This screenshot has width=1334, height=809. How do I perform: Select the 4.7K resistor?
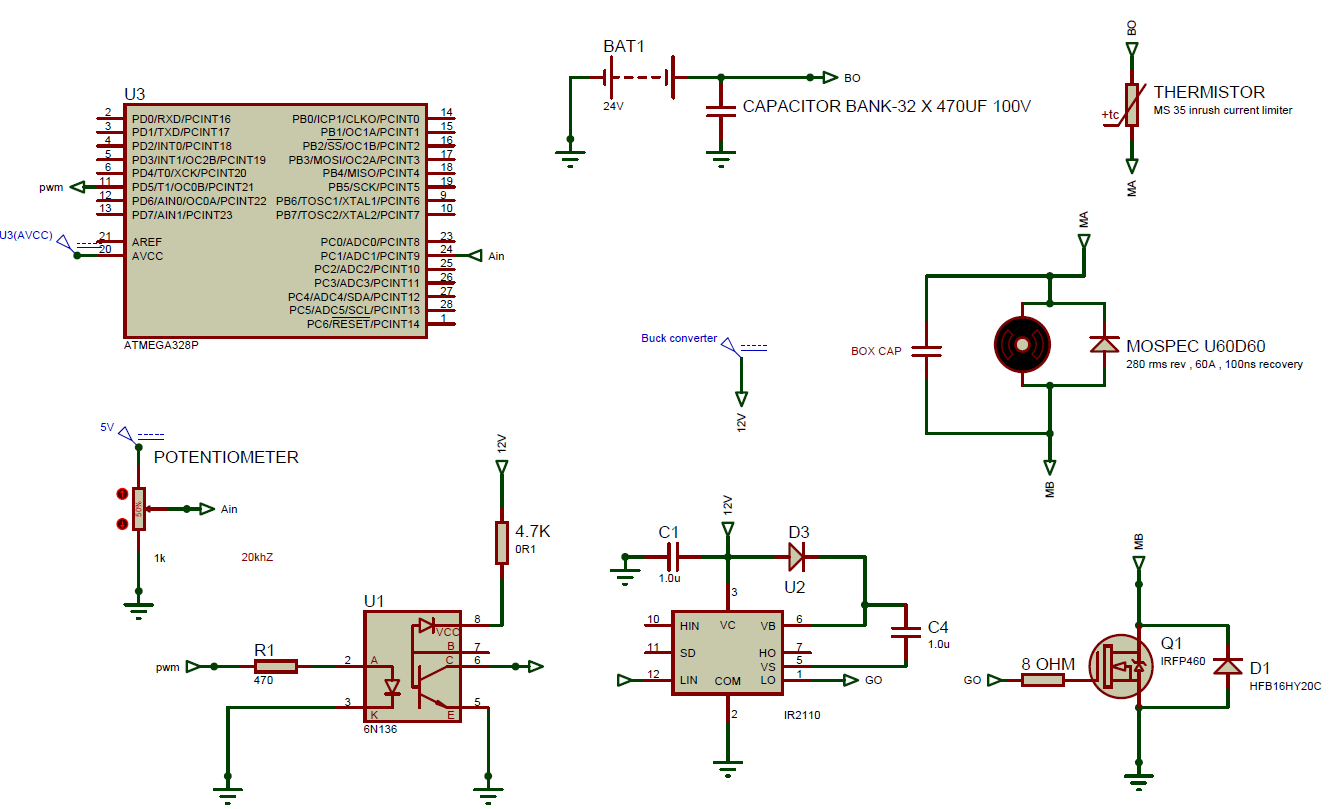point(502,541)
